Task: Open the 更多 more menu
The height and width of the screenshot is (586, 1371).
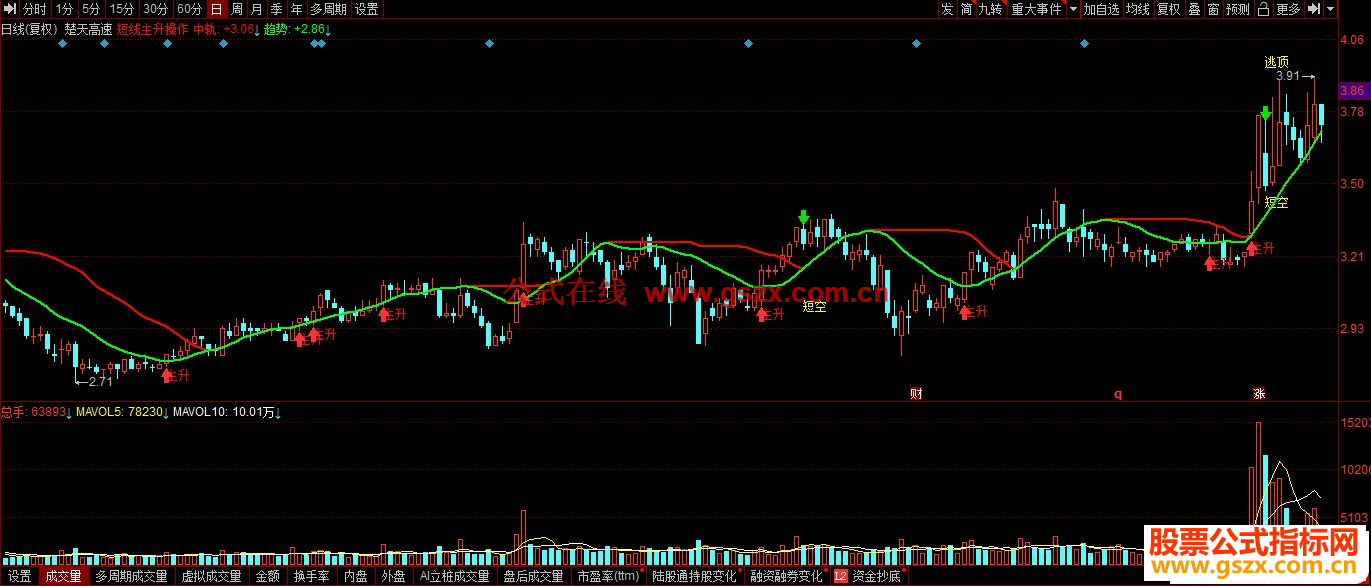Action: tap(1289, 9)
